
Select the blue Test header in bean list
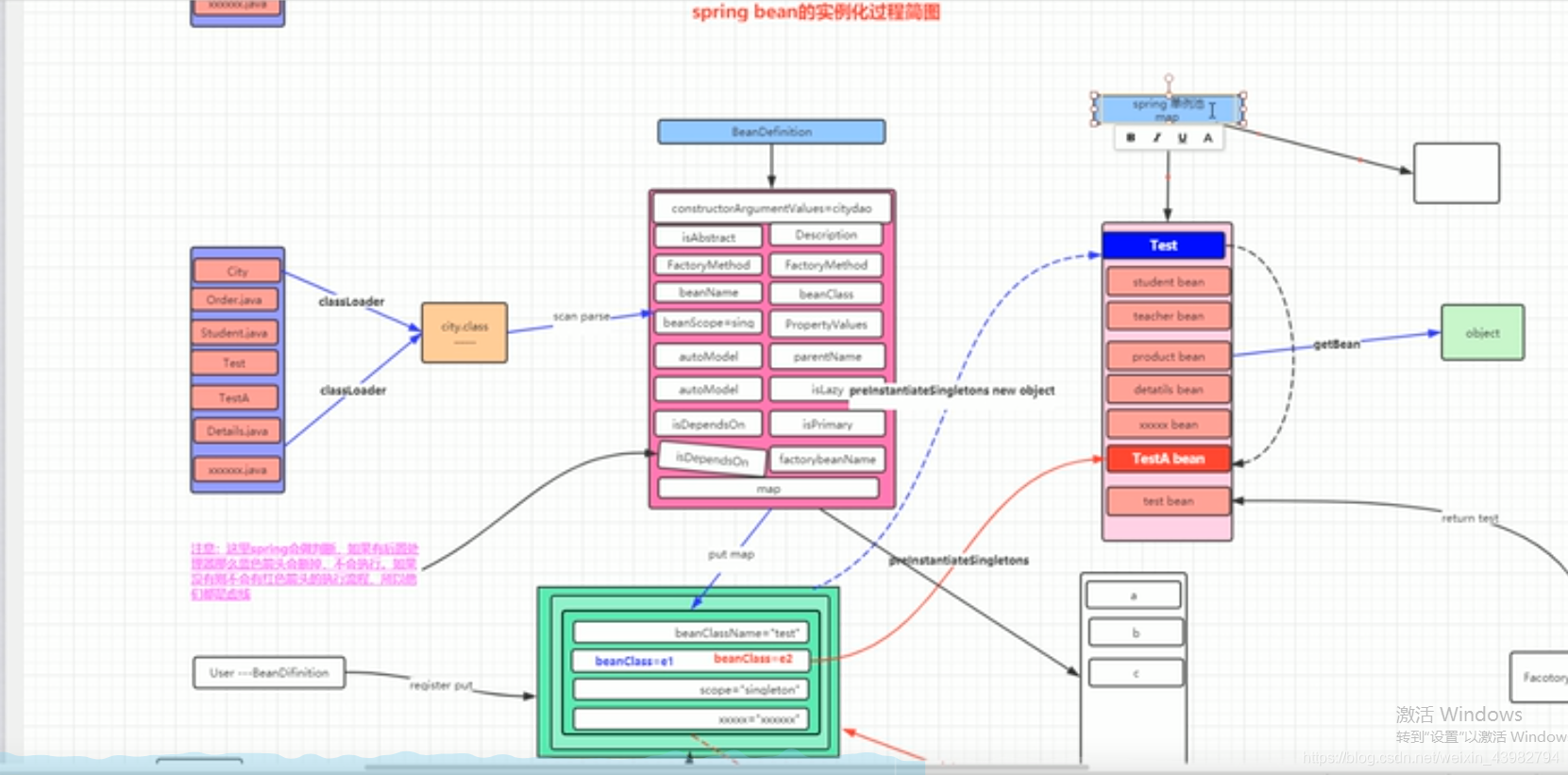tap(1163, 245)
